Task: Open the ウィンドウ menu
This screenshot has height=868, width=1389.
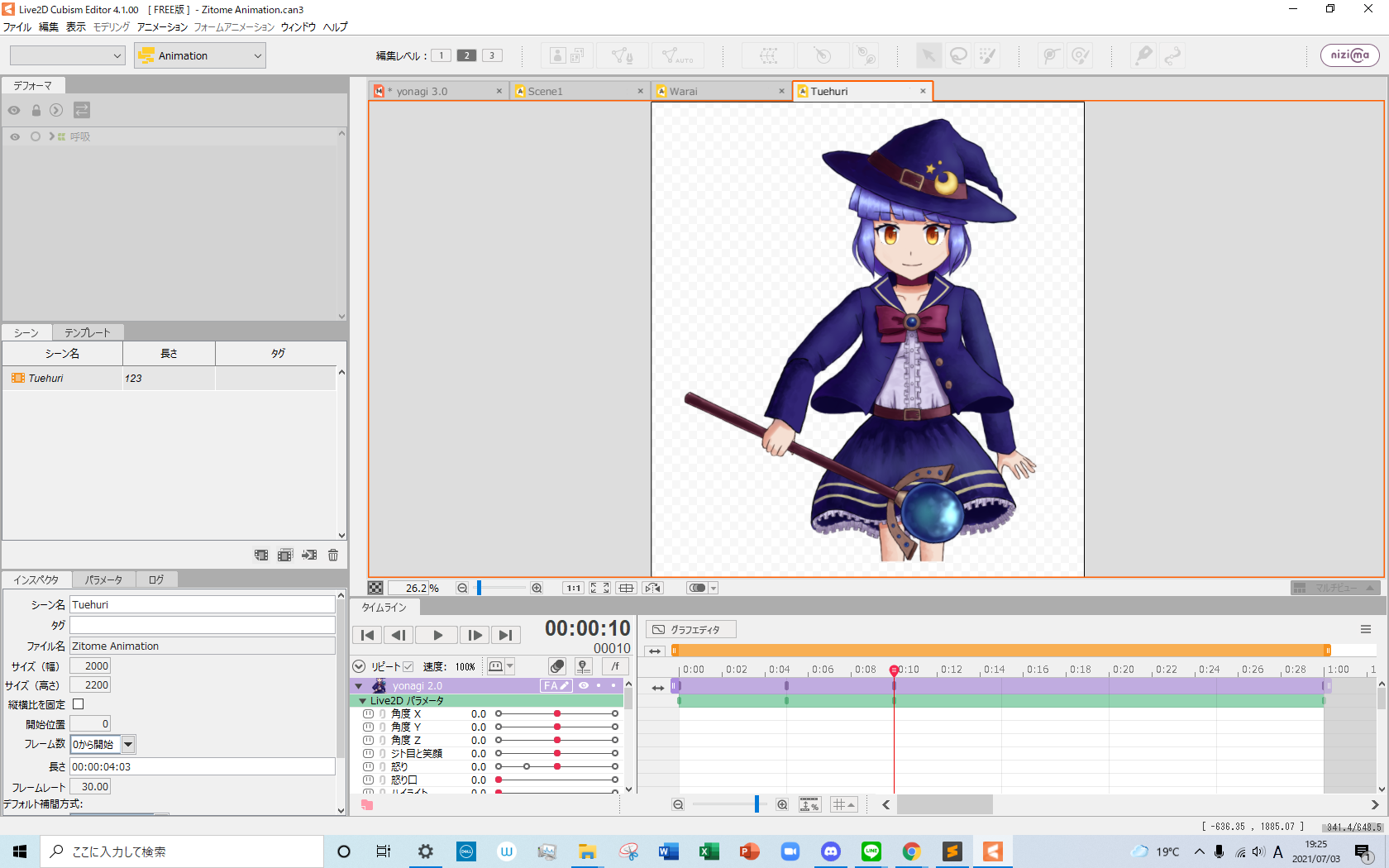Action: tap(298, 27)
